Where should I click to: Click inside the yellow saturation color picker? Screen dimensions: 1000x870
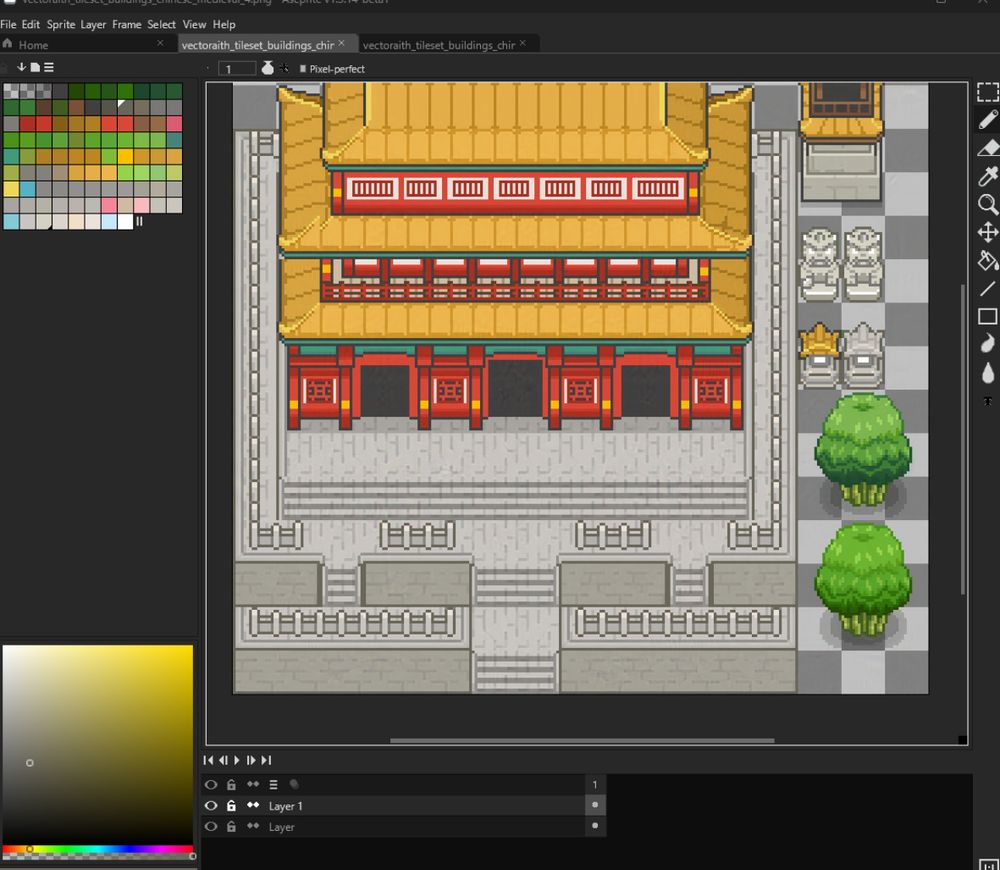click(98, 744)
